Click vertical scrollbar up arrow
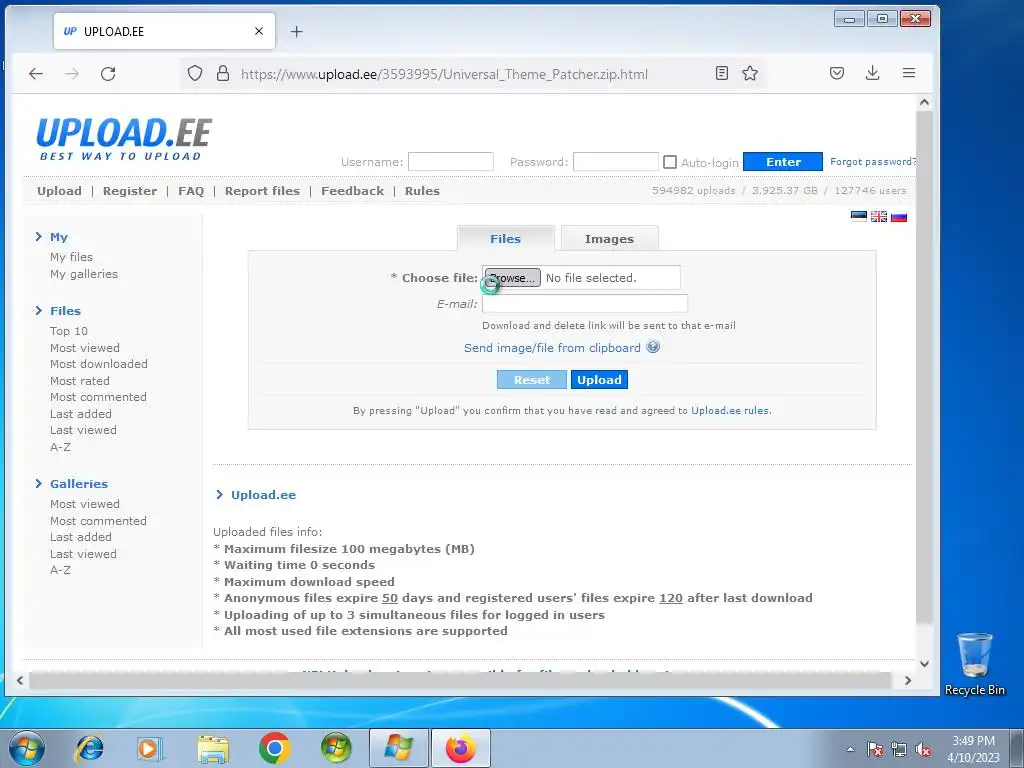Screen dimensions: 1024x768 click(x=924, y=102)
